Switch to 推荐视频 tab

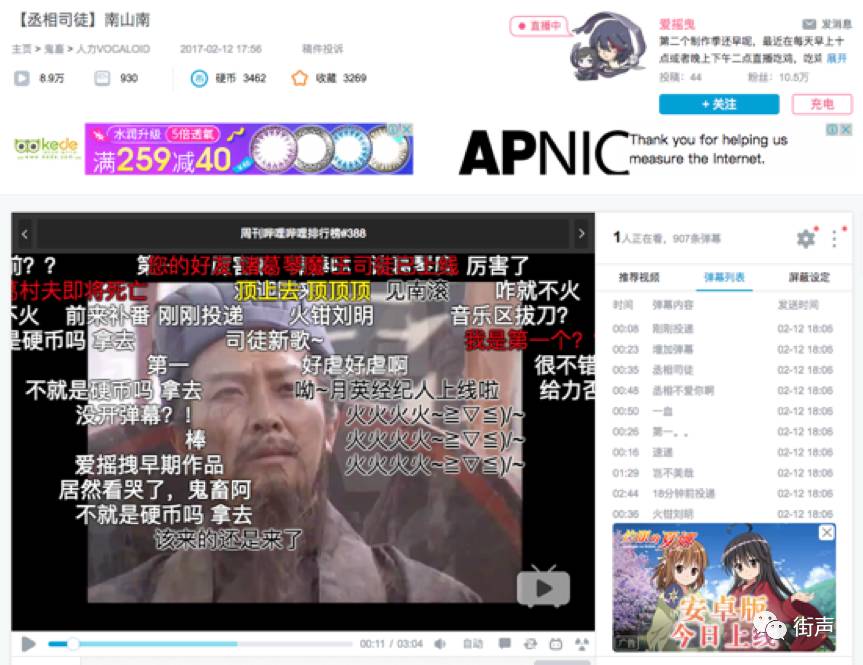639,277
